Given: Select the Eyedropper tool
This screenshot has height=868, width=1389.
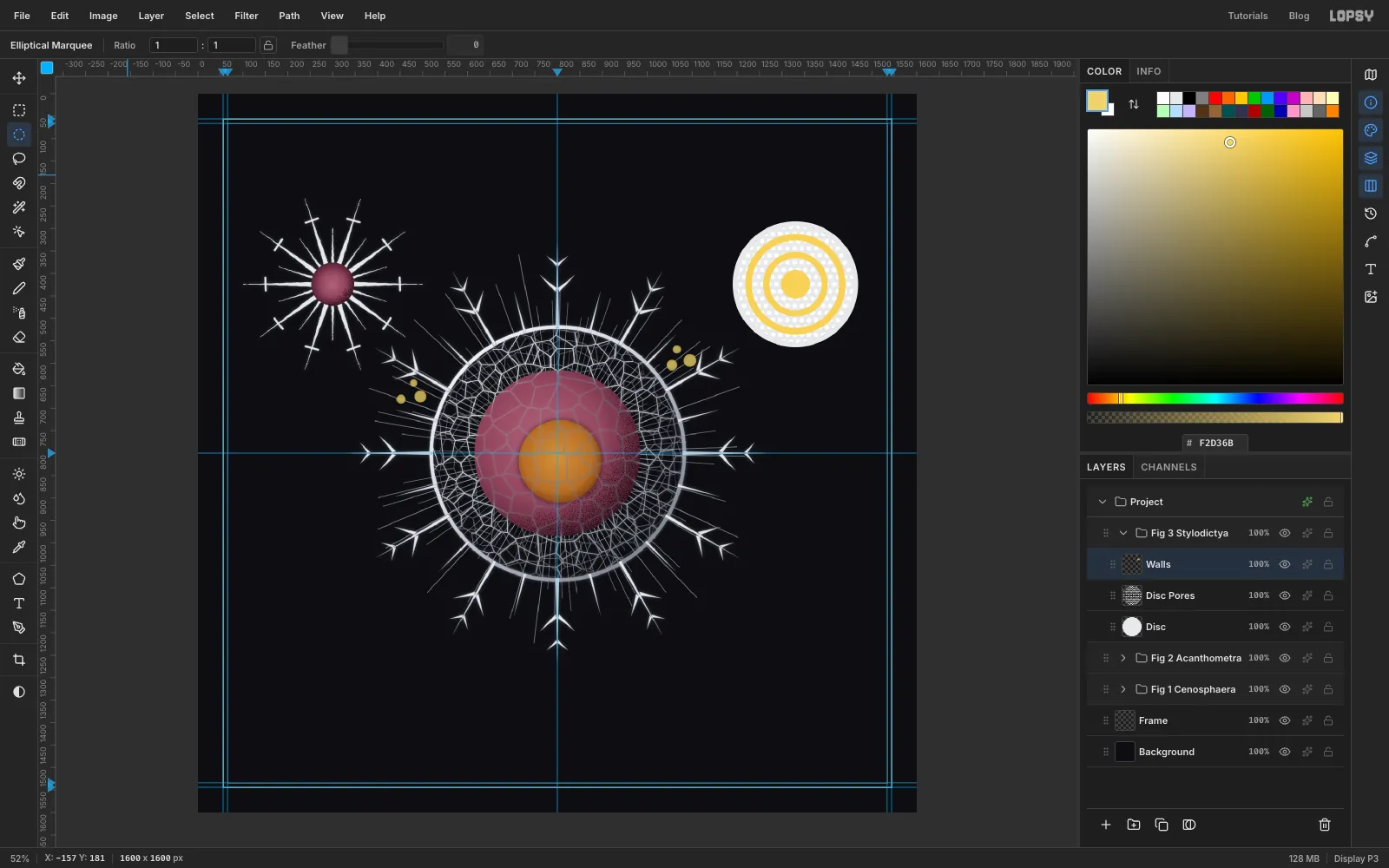Looking at the screenshot, I should click(19, 547).
